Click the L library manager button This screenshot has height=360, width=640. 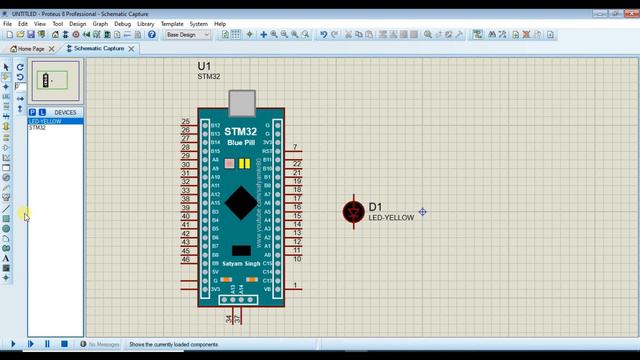42,112
